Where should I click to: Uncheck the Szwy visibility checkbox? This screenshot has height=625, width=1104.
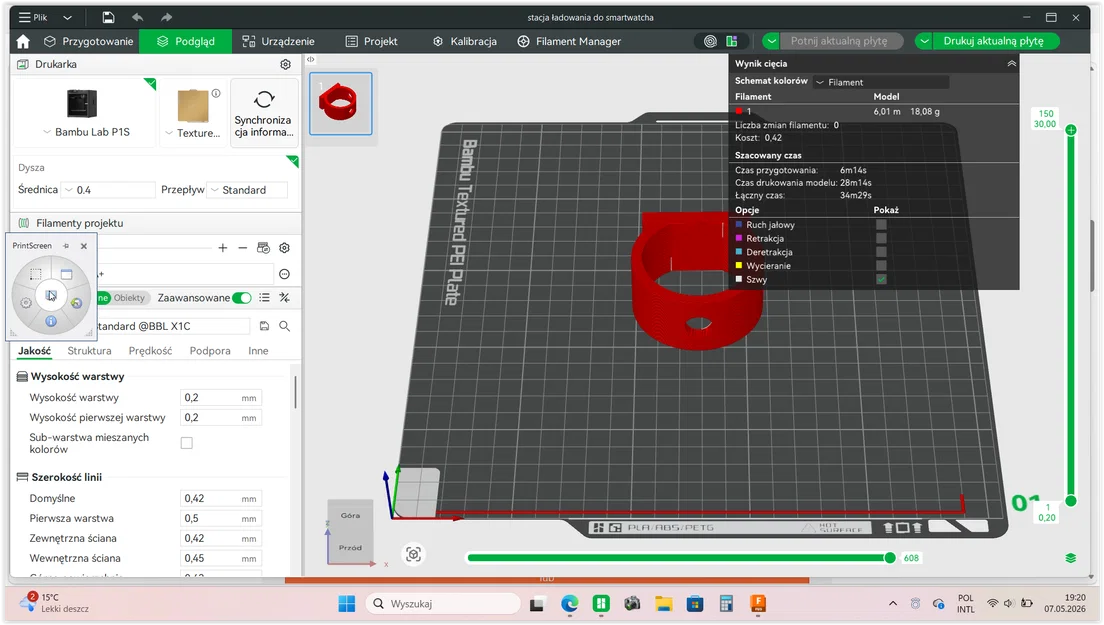[881, 279]
